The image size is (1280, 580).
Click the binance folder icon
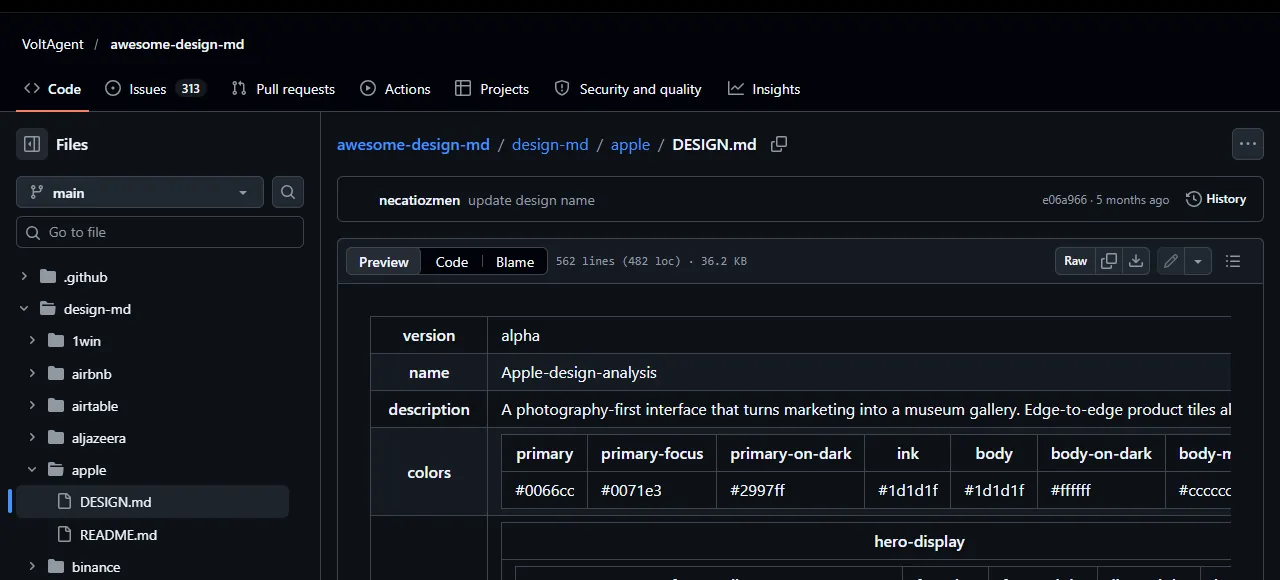pyautogui.click(x=56, y=567)
